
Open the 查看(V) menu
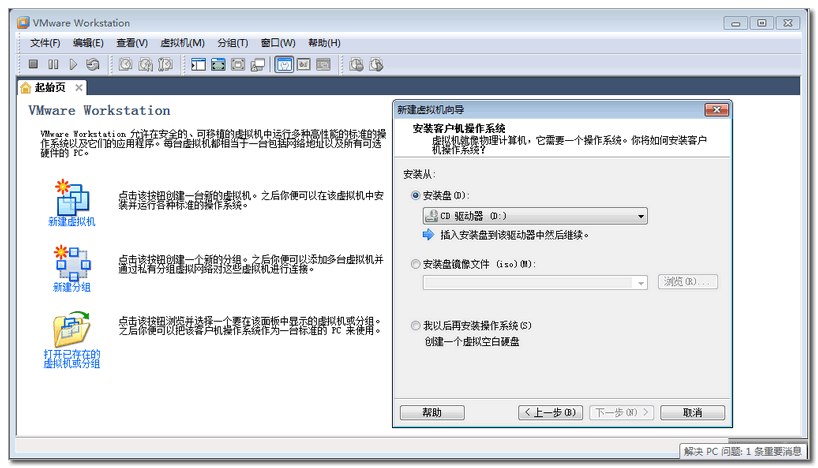pos(132,43)
